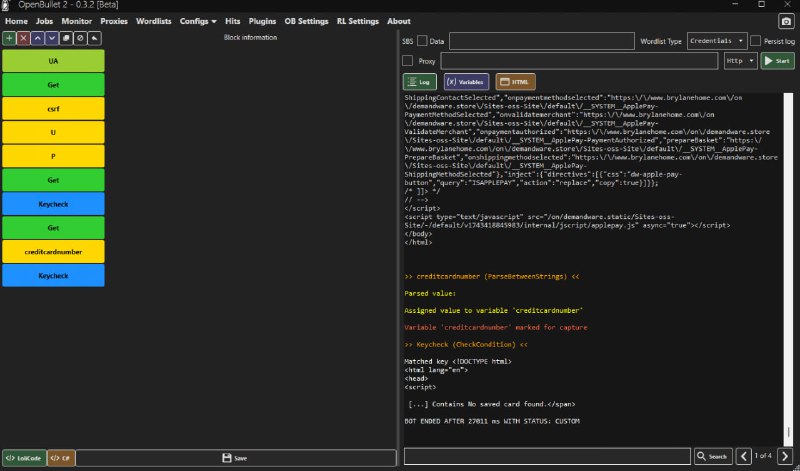Click the Data input field
800x471 pixels.
coord(542,41)
